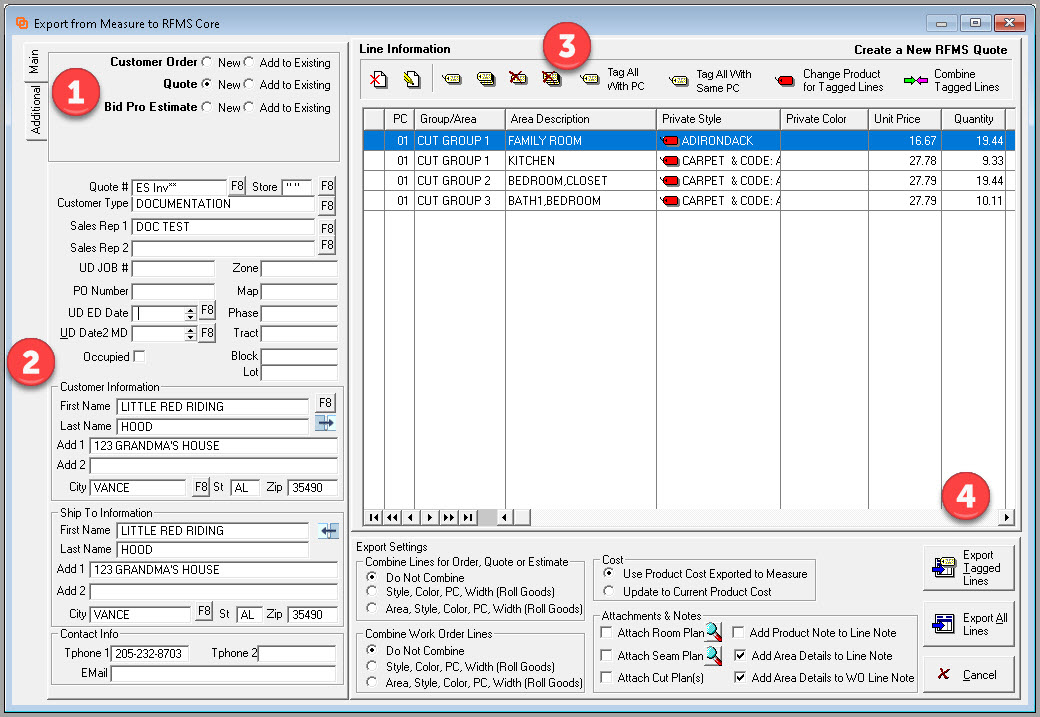Screen dimensions: 1040x717
Task: Select Update to Current Product Cost
Action: 609,591
